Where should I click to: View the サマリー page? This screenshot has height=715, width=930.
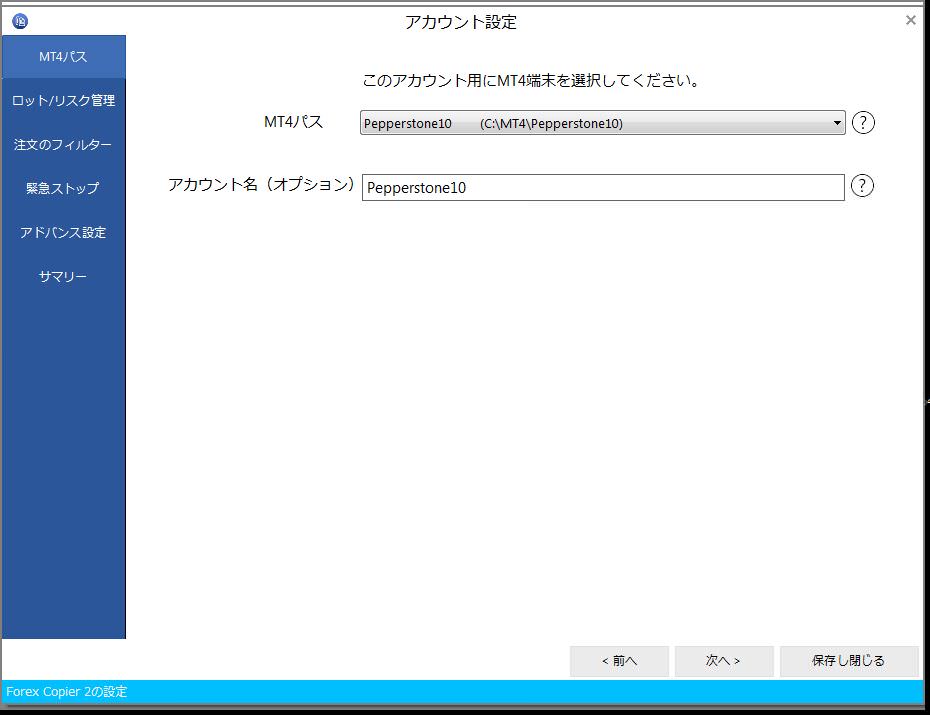pyautogui.click(x=62, y=276)
